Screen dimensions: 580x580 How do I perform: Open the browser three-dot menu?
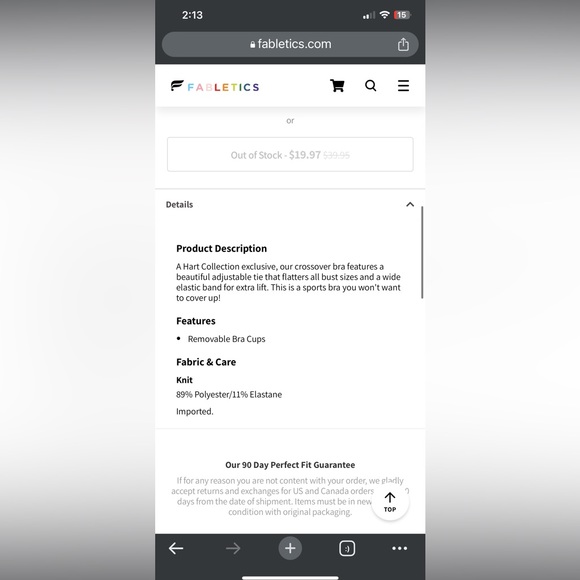399,548
